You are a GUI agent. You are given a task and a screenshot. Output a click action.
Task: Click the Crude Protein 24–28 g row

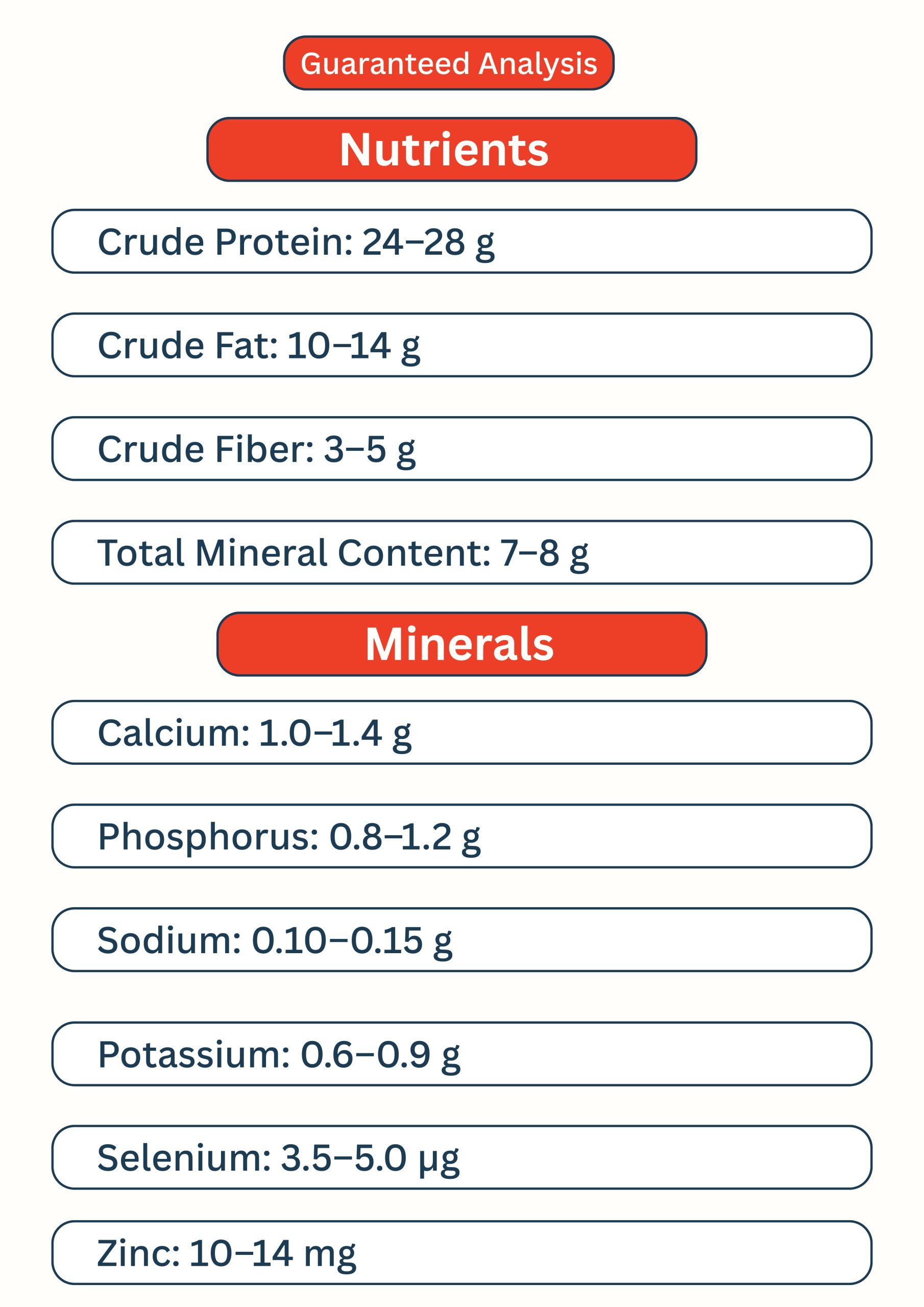(461, 241)
